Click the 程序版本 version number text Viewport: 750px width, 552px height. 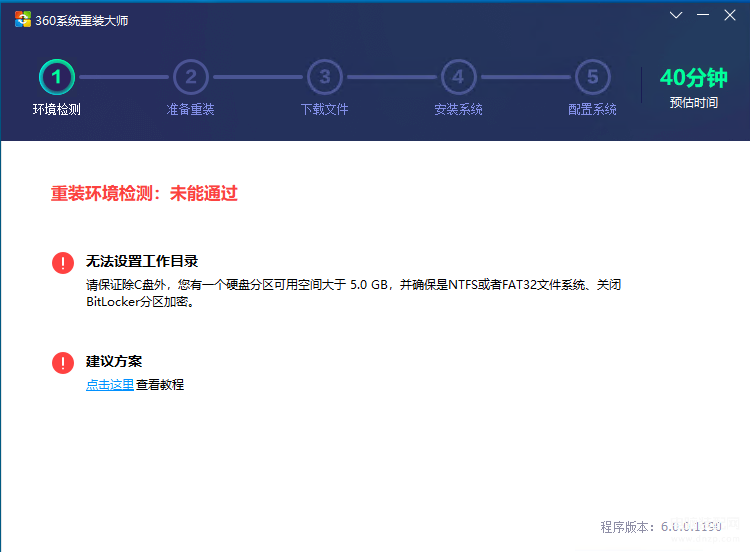(x=661, y=527)
